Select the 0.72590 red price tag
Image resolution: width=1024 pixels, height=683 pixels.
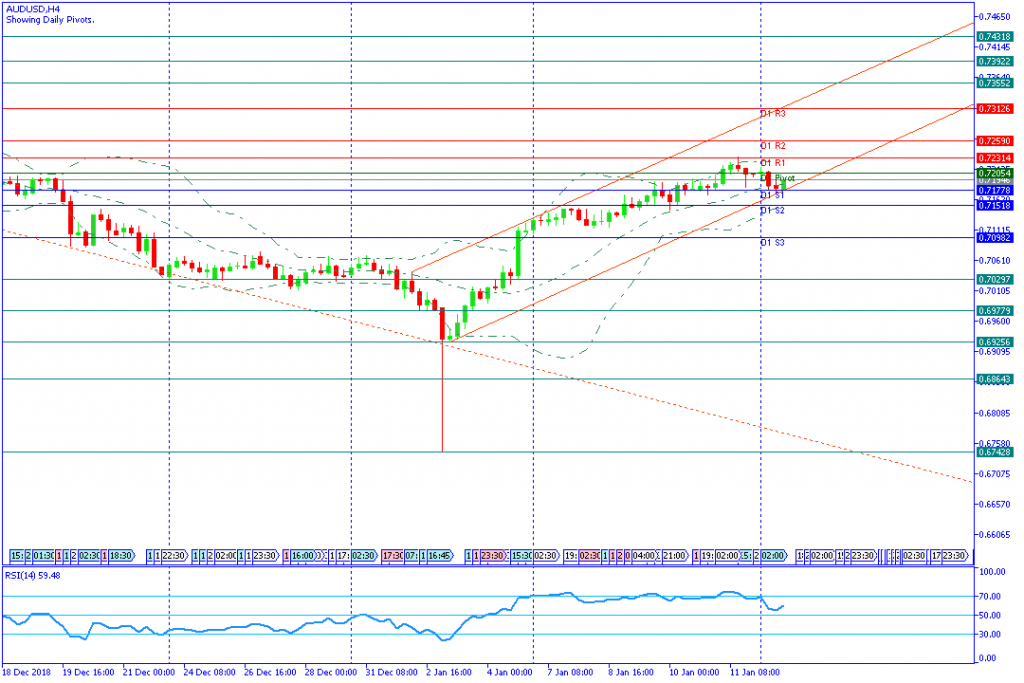point(995,140)
